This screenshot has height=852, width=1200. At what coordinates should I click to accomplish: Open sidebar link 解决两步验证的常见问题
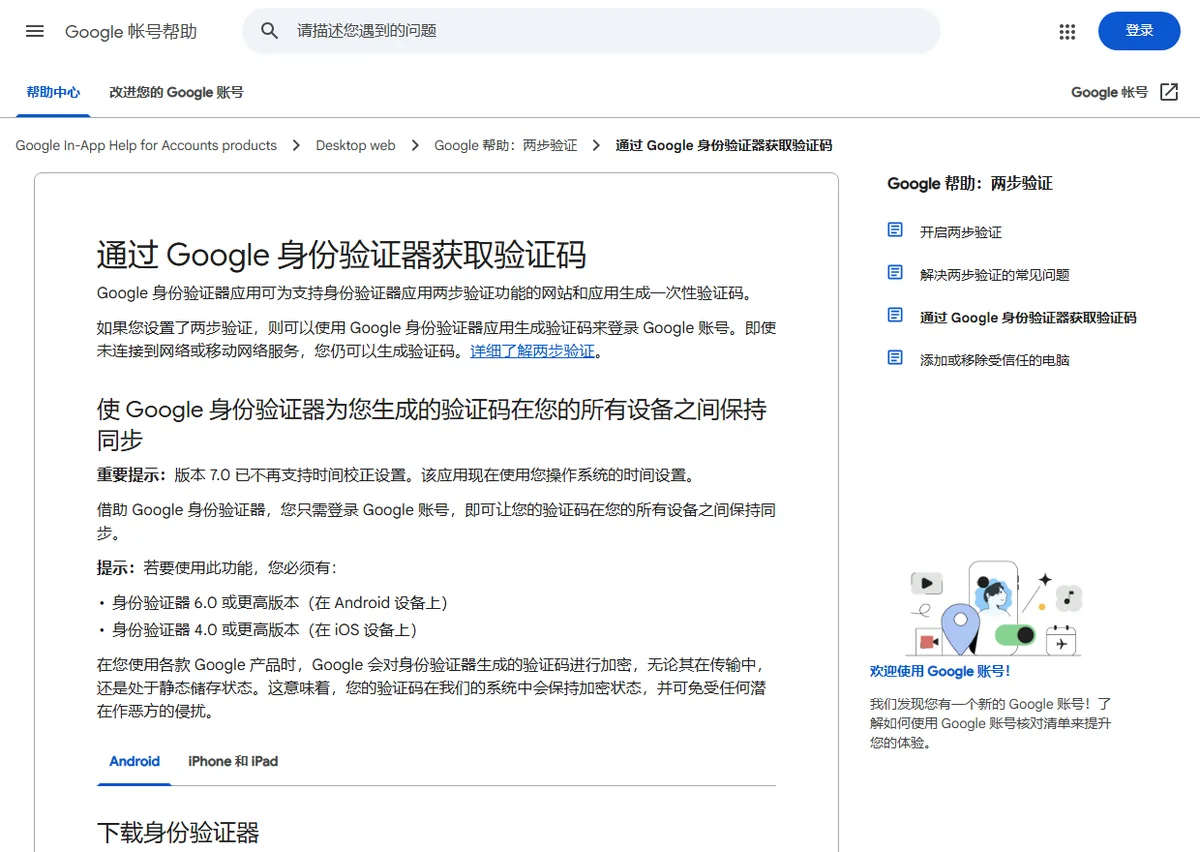pyautogui.click(x=995, y=275)
